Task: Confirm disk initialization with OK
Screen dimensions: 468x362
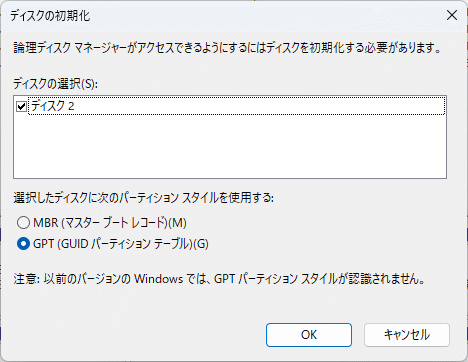Action: tap(309, 335)
